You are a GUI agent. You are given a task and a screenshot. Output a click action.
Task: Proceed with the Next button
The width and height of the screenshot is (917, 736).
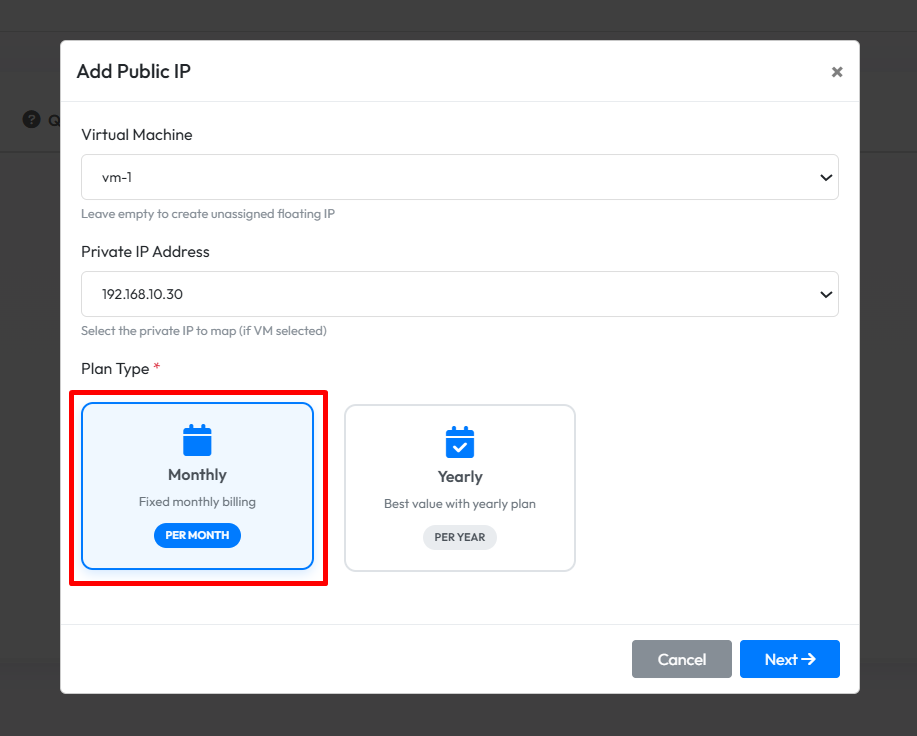789,659
